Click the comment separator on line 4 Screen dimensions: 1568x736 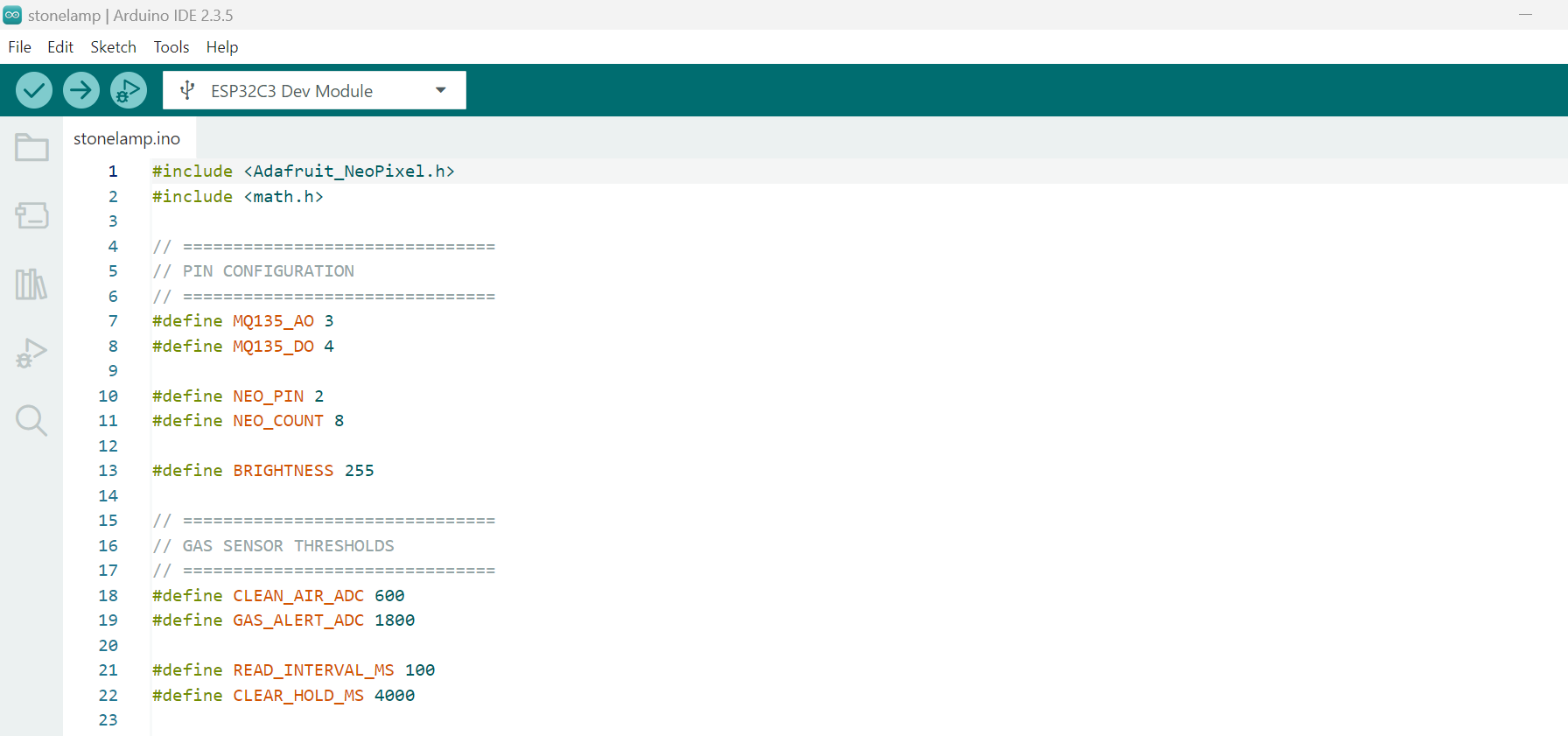[324, 247]
